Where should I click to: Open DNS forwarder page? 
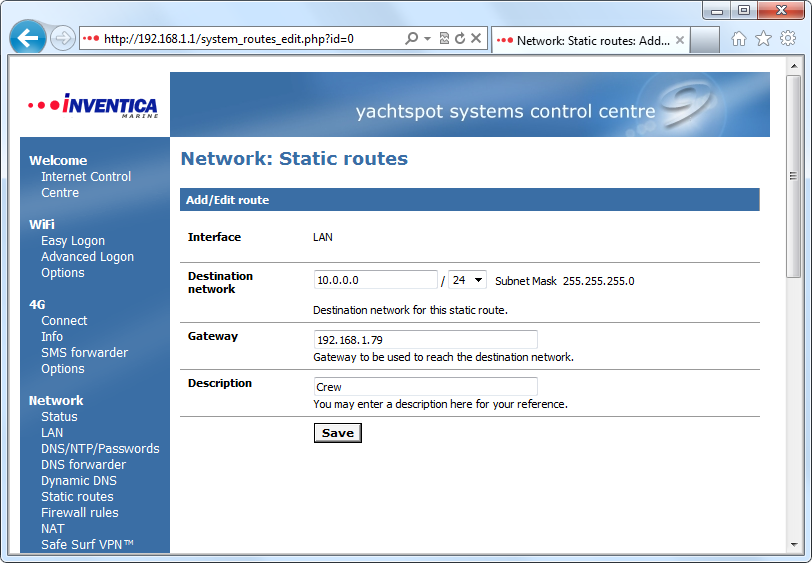83,465
